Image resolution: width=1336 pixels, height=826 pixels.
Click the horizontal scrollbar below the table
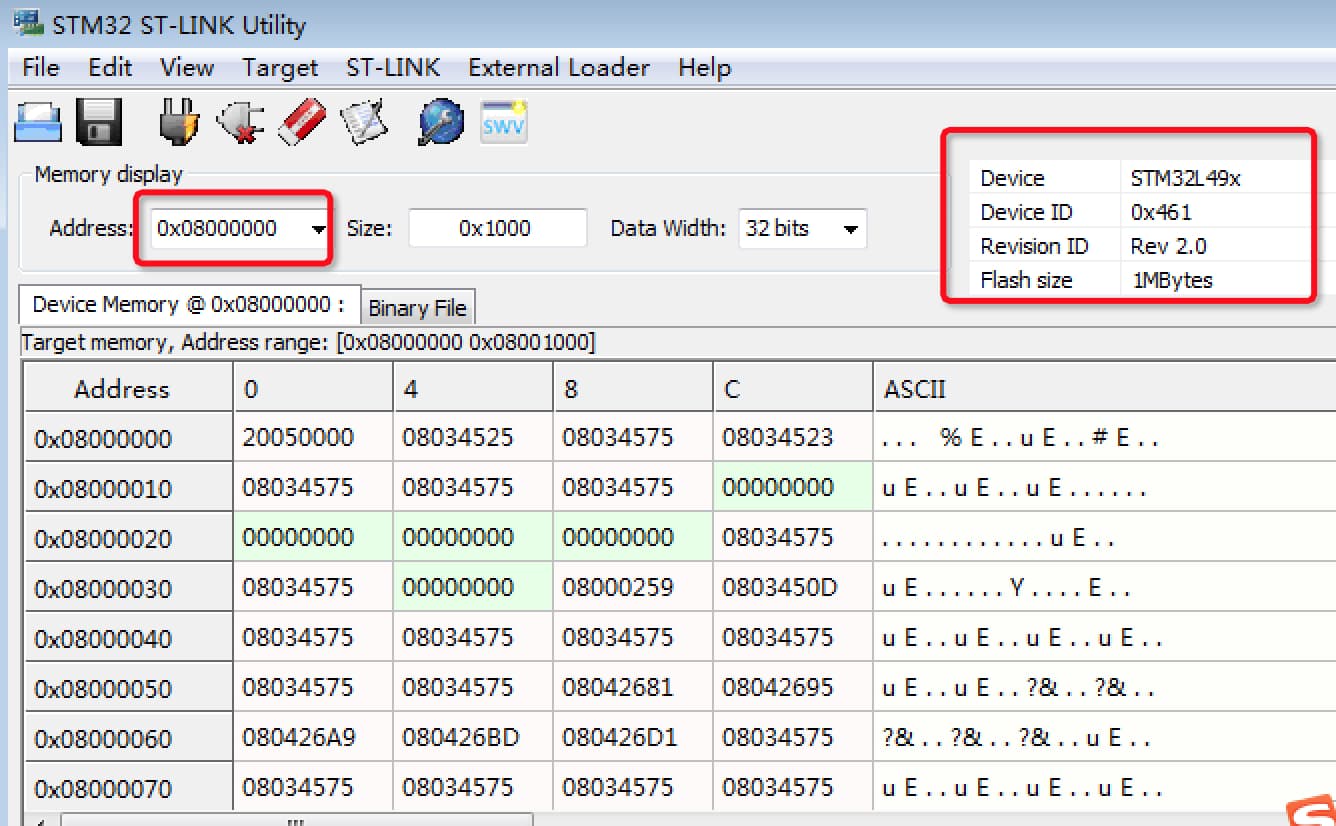pyautogui.click(x=295, y=819)
